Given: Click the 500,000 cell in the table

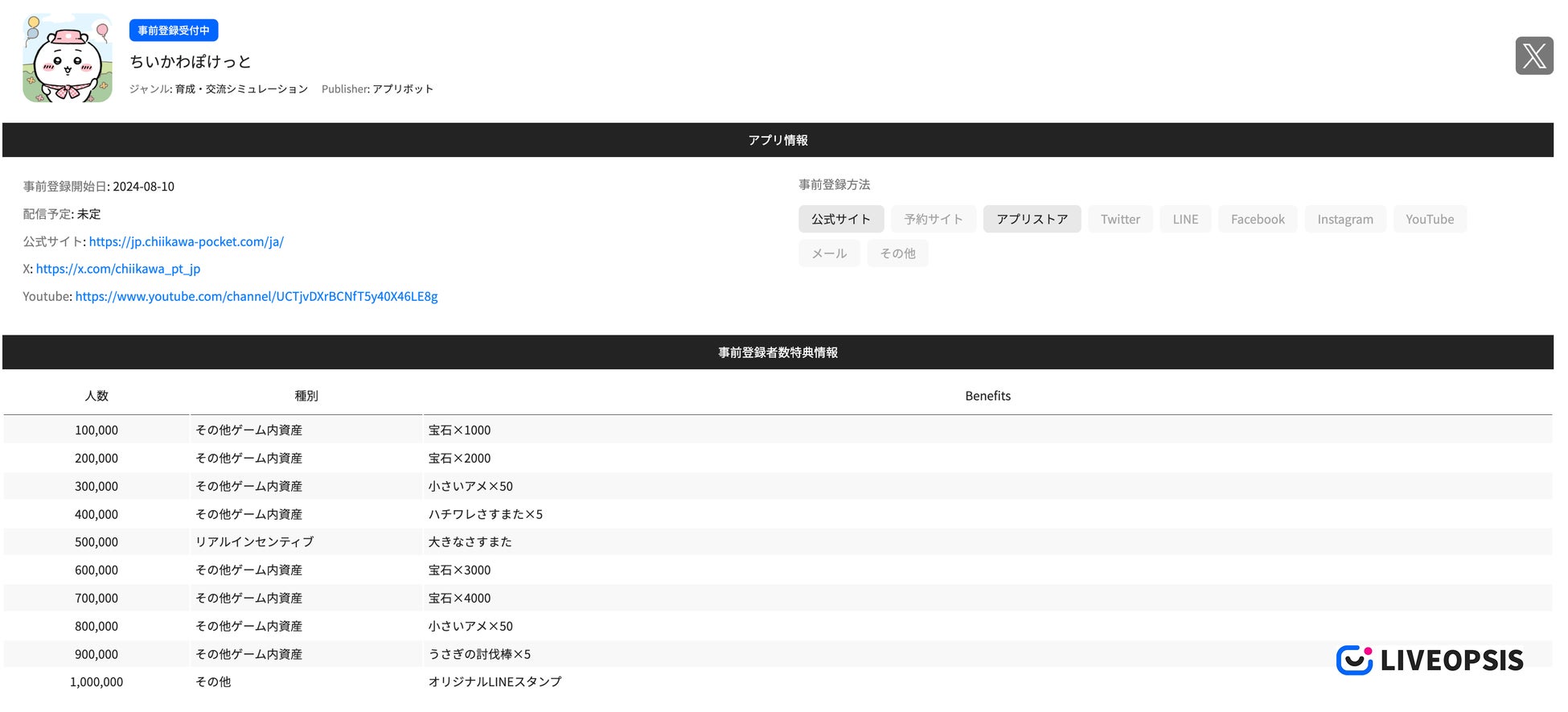Looking at the screenshot, I should pos(96,542).
